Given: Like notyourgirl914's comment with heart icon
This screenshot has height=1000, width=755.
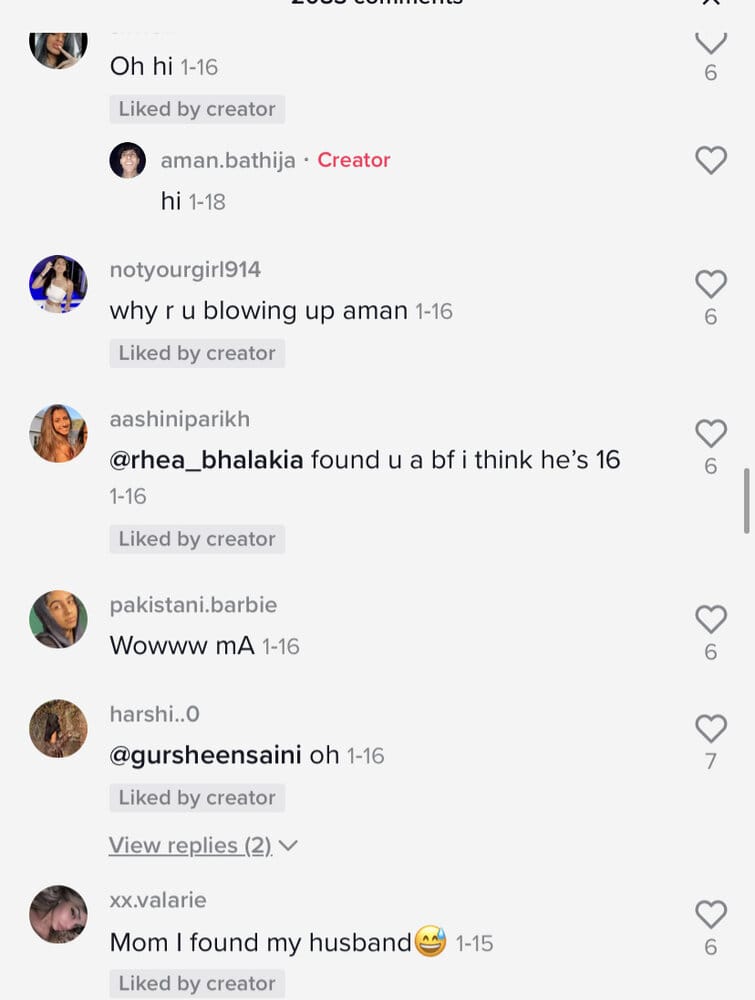Looking at the screenshot, I should point(710,284).
